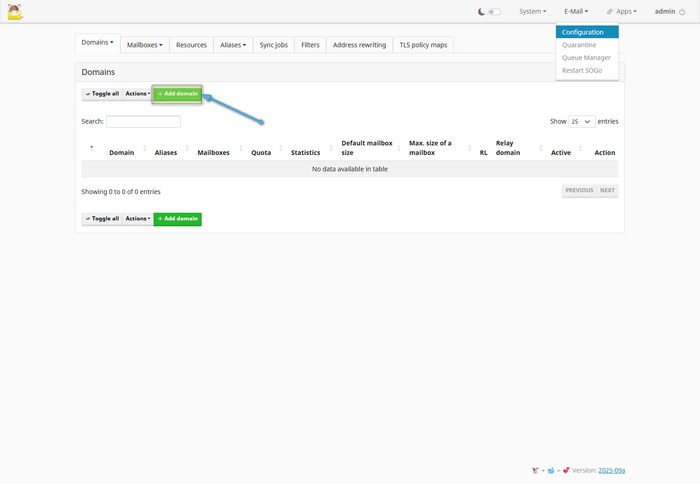Open the System menu
The width and height of the screenshot is (700, 484).
pyautogui.click(x=532, y=12)
